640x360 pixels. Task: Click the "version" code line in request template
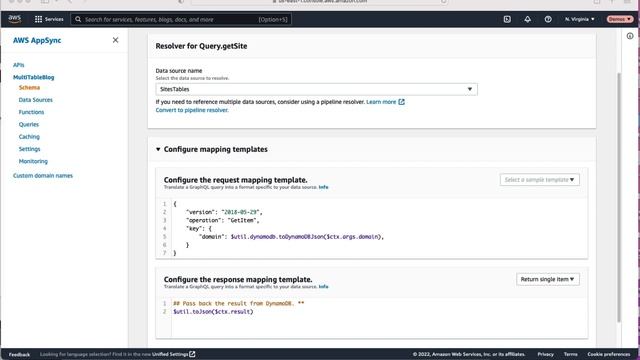[224, 212]
